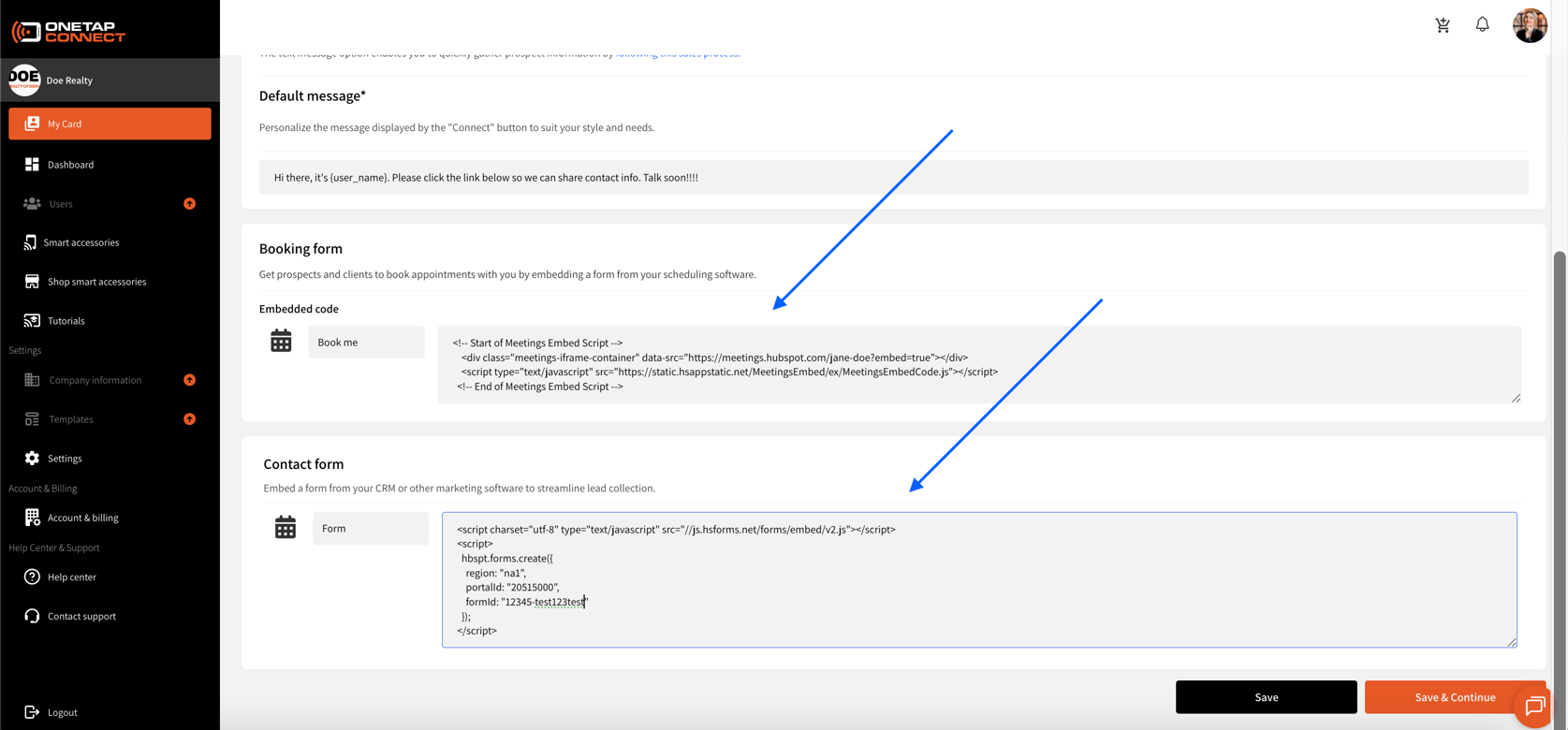Edit the Booking form embedded code textarea
This screenshot has height=730, width=1568.
tap(979, 365)
